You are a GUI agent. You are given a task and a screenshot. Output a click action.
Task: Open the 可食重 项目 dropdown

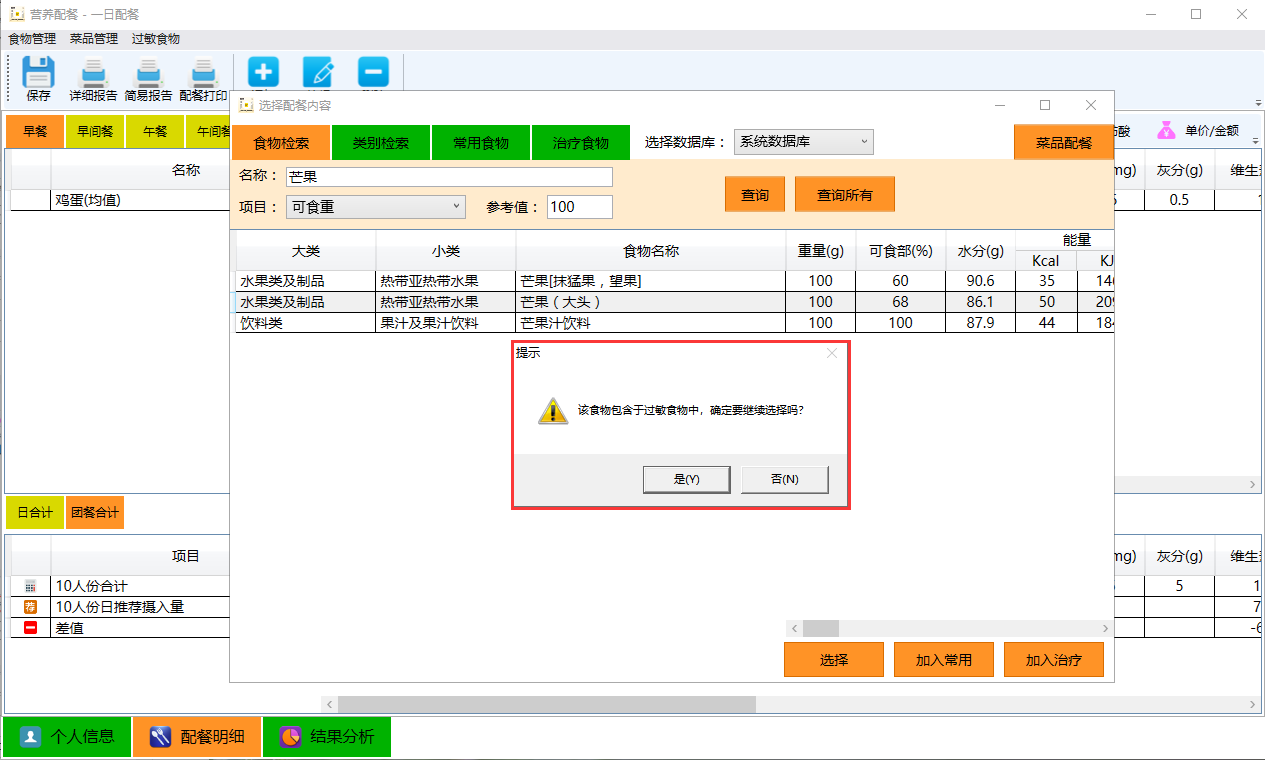coord(375,207)
